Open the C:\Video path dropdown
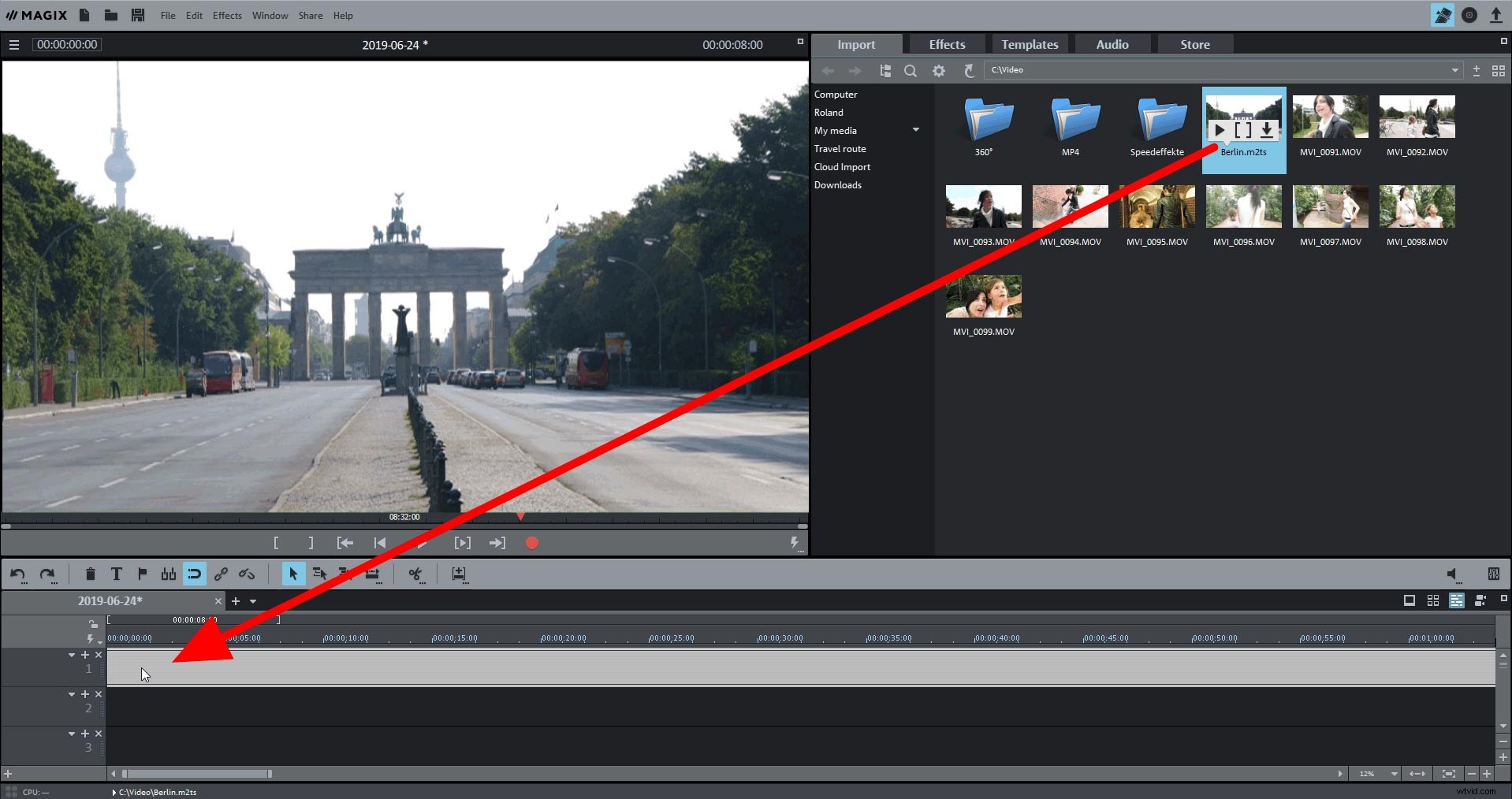Viewport: 1512px width, 799px height. (x=1454, y=70)
